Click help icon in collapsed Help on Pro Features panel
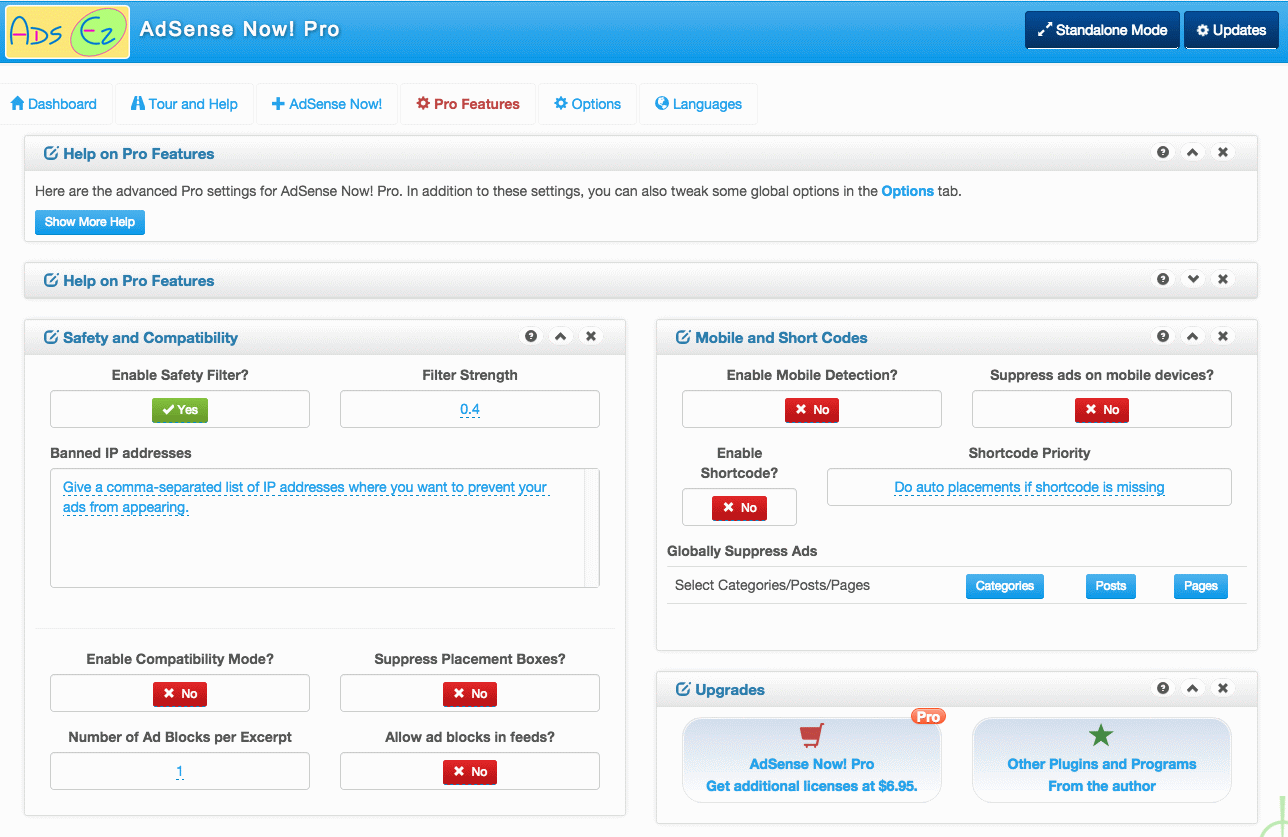Screen dimensions: 1288x837 (x=1163, y=280)
